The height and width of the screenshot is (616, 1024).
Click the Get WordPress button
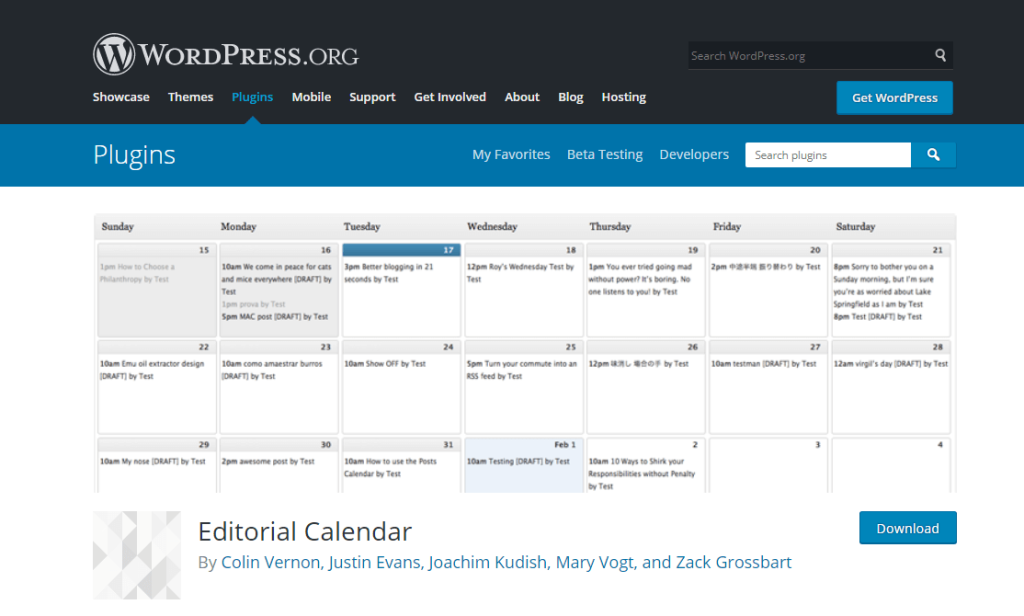pos(894,98)
